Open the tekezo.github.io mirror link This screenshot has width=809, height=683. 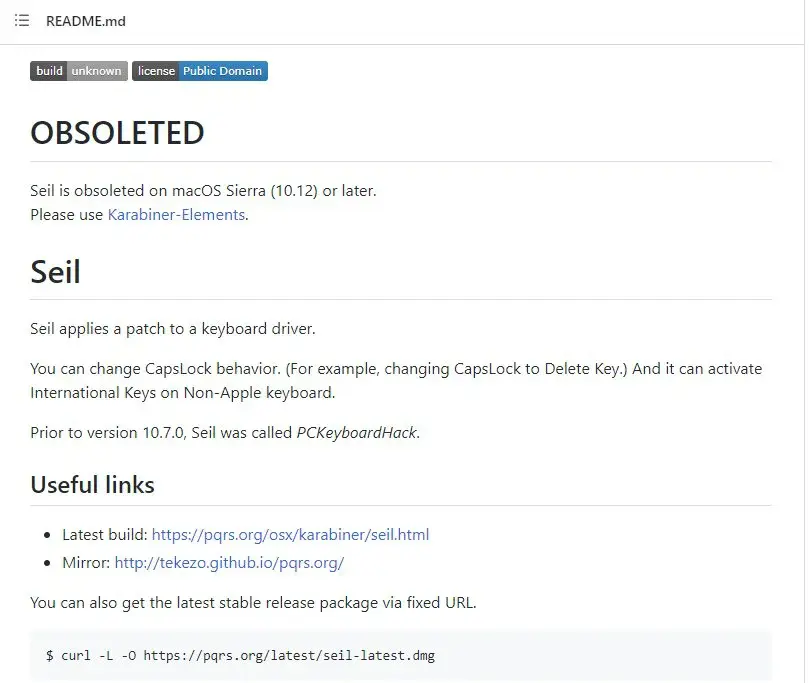click(230, 563)
